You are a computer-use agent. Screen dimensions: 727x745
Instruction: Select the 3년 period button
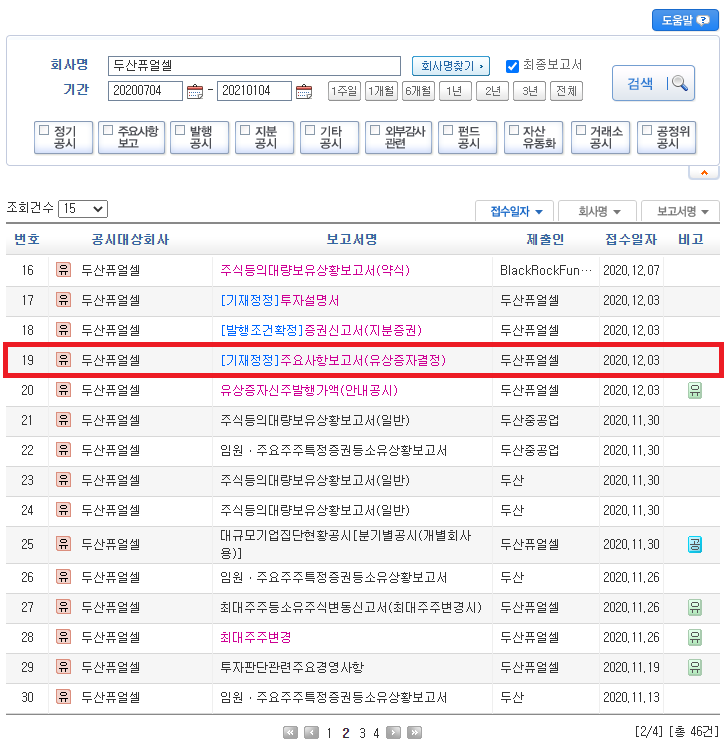tap(529, 91)
